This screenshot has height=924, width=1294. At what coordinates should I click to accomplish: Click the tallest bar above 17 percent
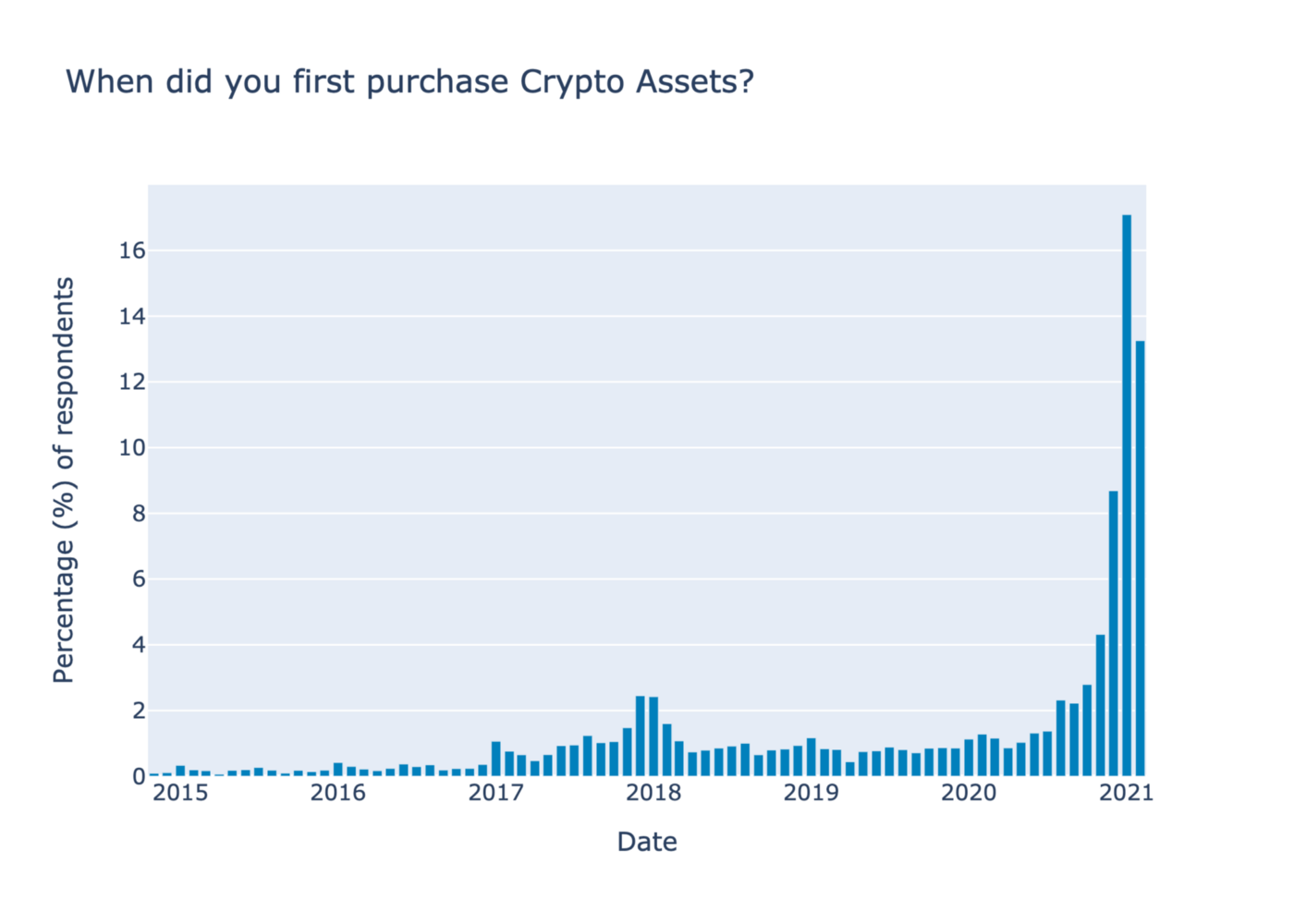[1127, 494]
